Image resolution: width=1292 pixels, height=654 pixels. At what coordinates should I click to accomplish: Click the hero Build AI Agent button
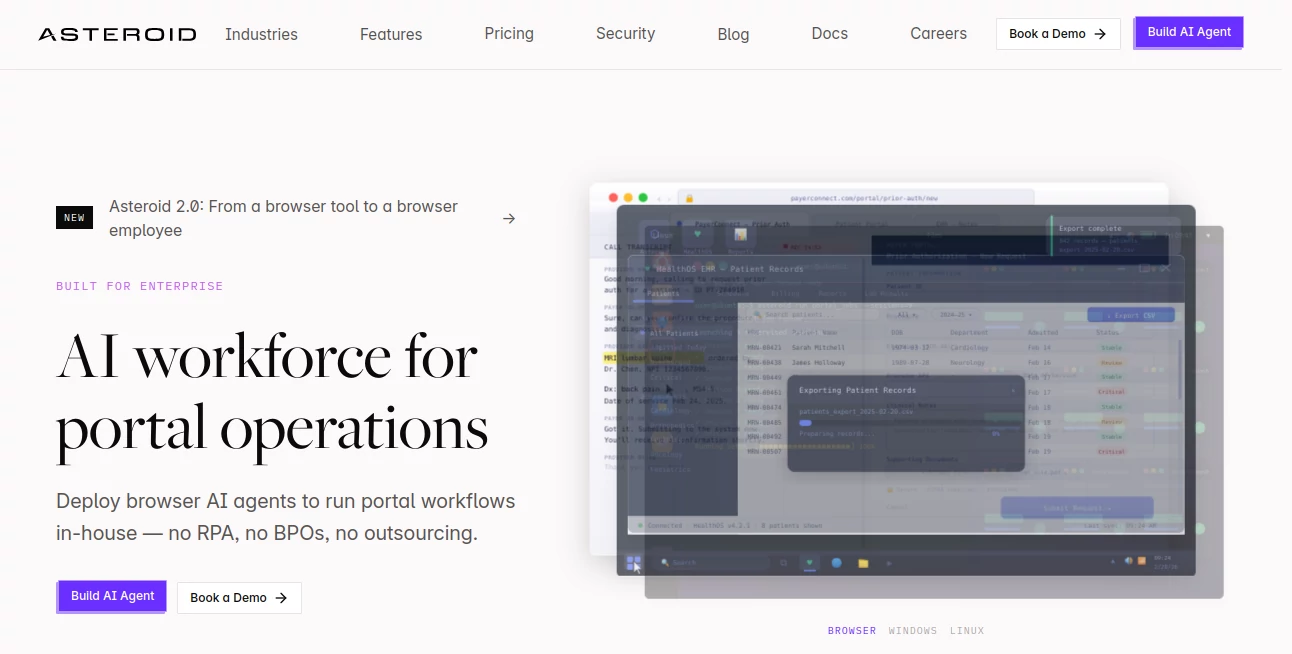click(x=112, y=596)
